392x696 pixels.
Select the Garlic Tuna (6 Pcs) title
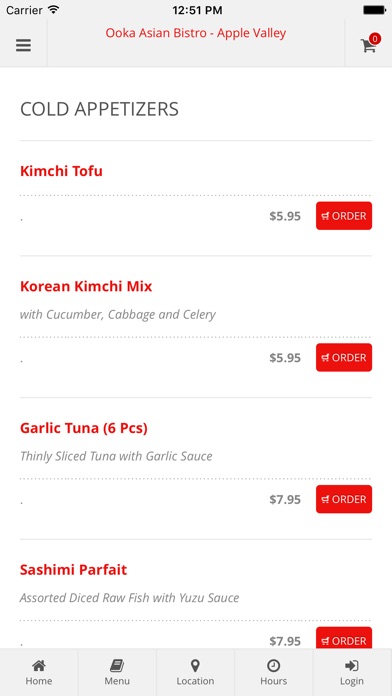click(x=84, y=428)
